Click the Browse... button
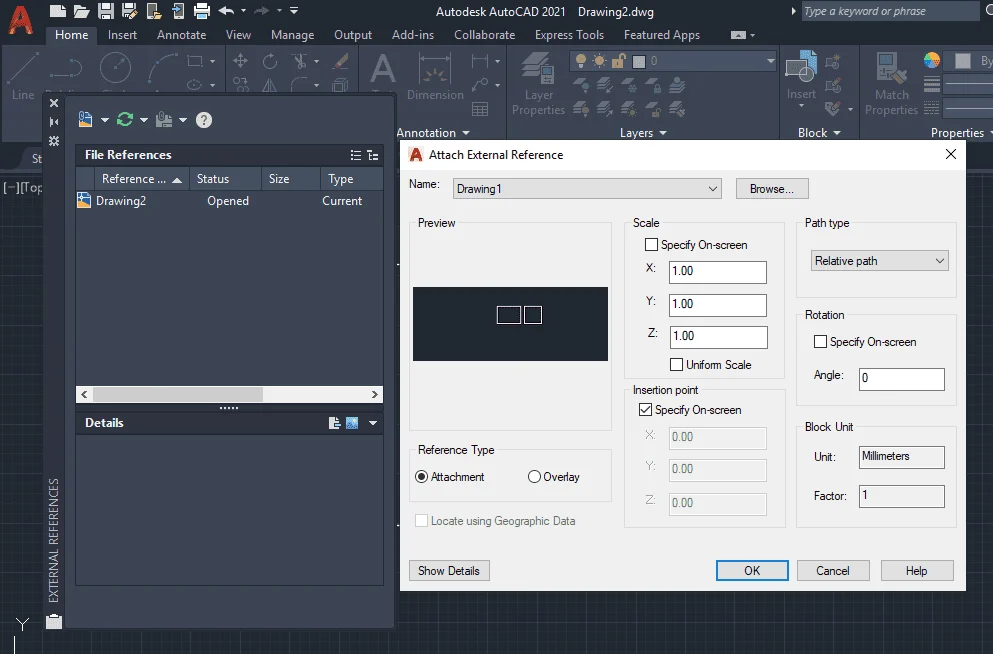 [772, 189]
